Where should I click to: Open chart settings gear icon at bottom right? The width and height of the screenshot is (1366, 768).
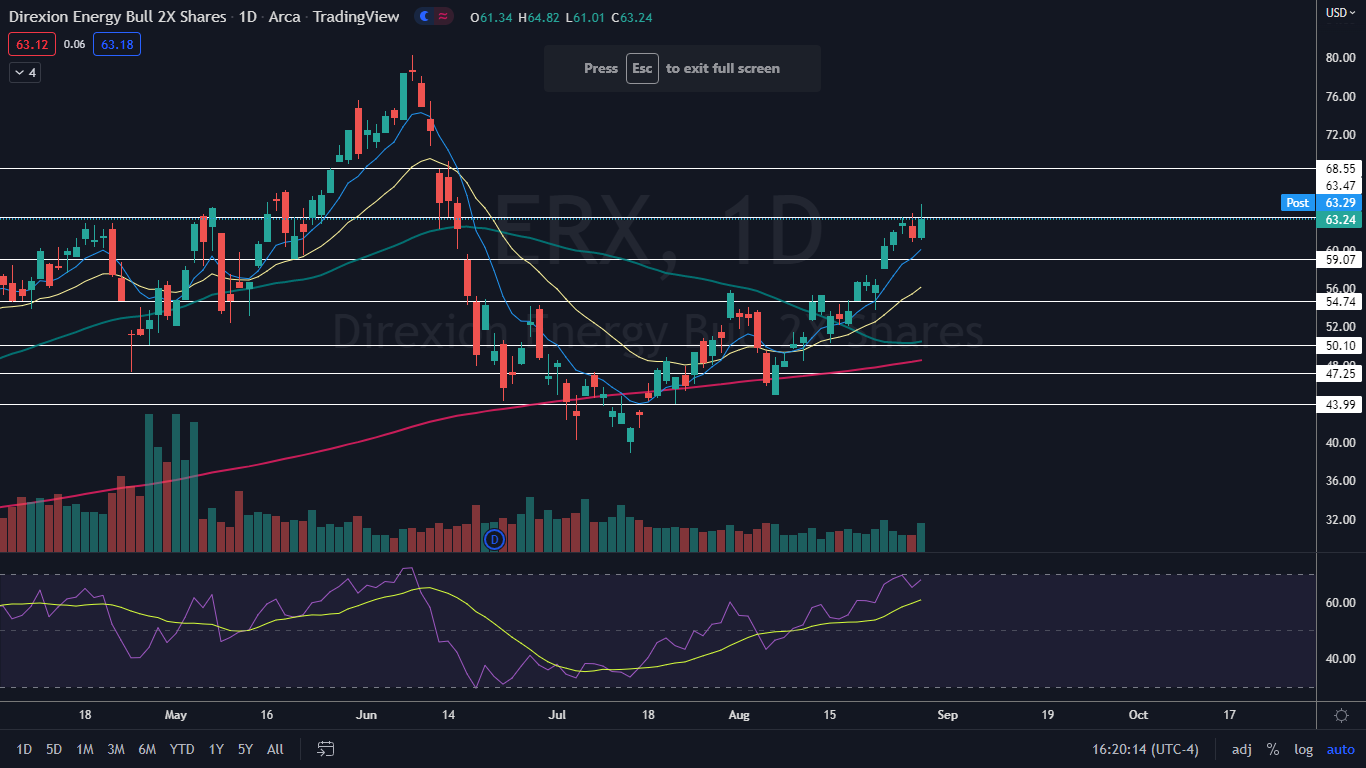coord(1341,715)
